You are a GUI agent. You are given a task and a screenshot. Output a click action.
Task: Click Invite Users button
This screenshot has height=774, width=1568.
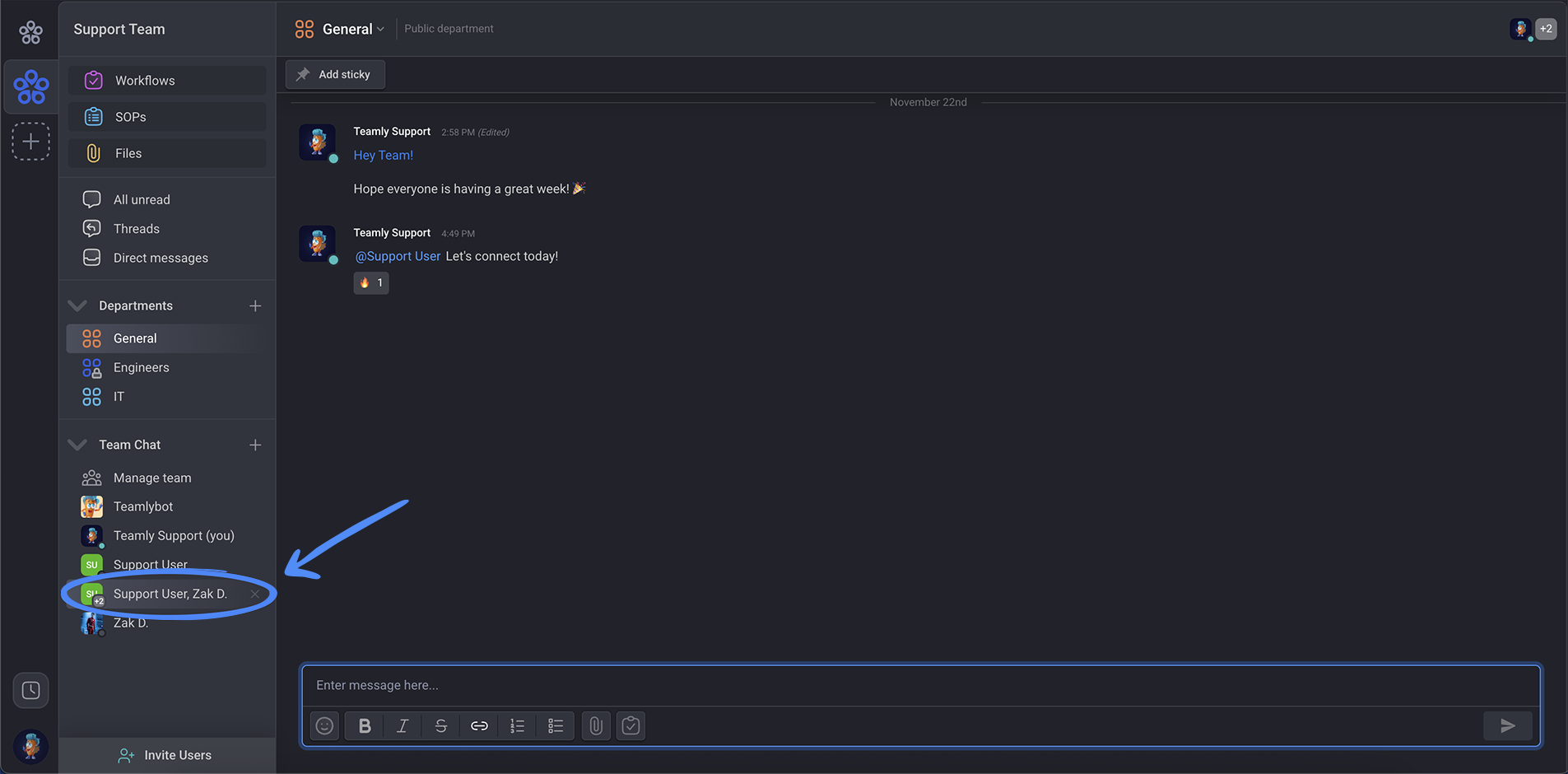[167, 755]
